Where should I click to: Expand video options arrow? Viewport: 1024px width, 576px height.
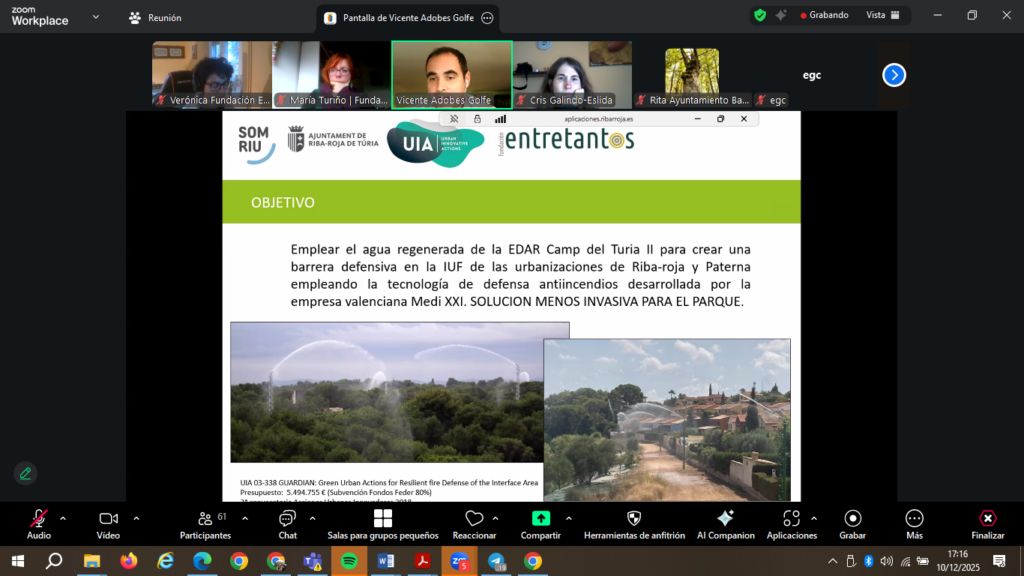pyautogui.click(x=136, y=519)
